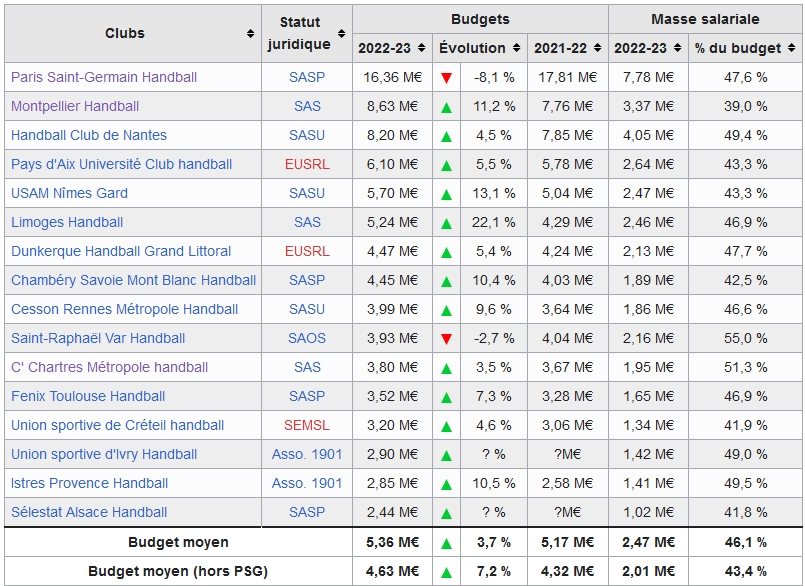Click SAOS status in Saint-Raphaël row

(307, 338)
